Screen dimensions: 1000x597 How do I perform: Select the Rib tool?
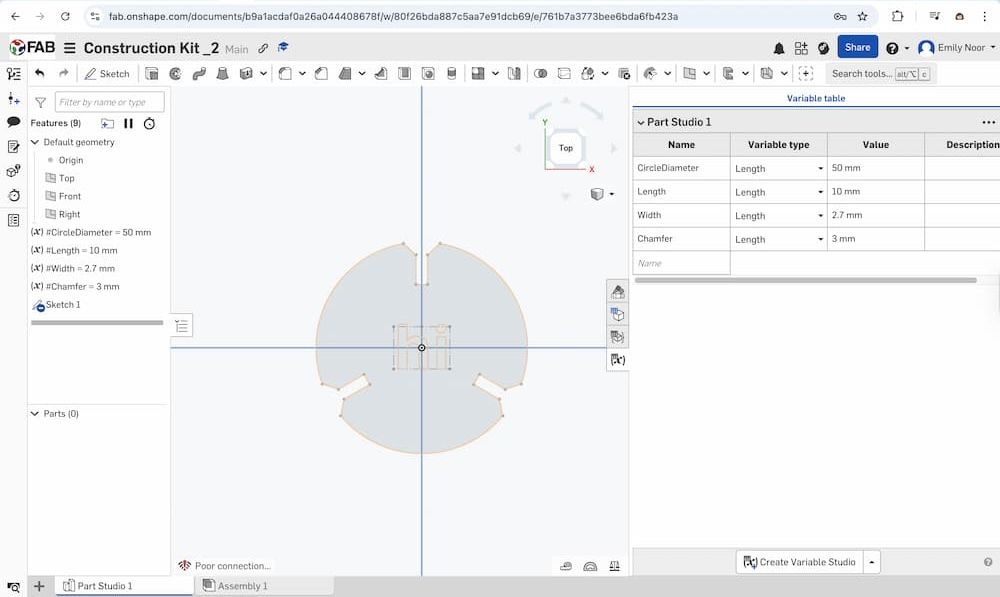(x=381, y=74)
